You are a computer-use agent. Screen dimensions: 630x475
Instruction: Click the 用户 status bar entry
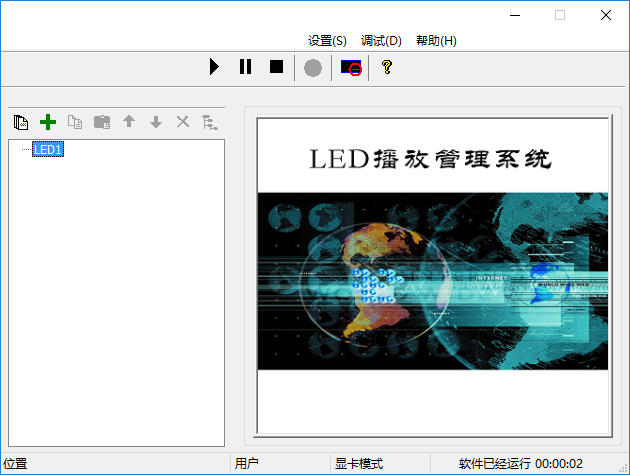point(246,464)
